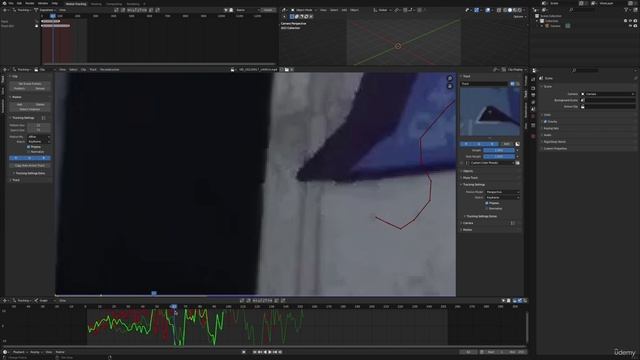
Task: Click the Delete marker button
Action: [x=40, y=104]
